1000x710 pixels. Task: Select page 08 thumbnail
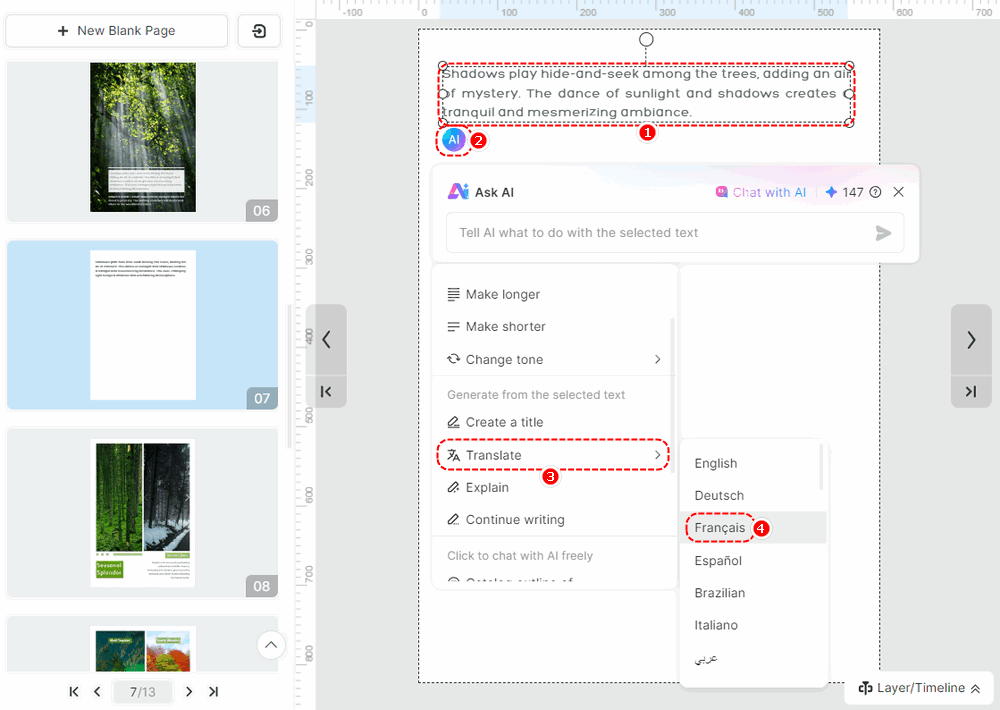pyautogui.click(x=142, y=513)
